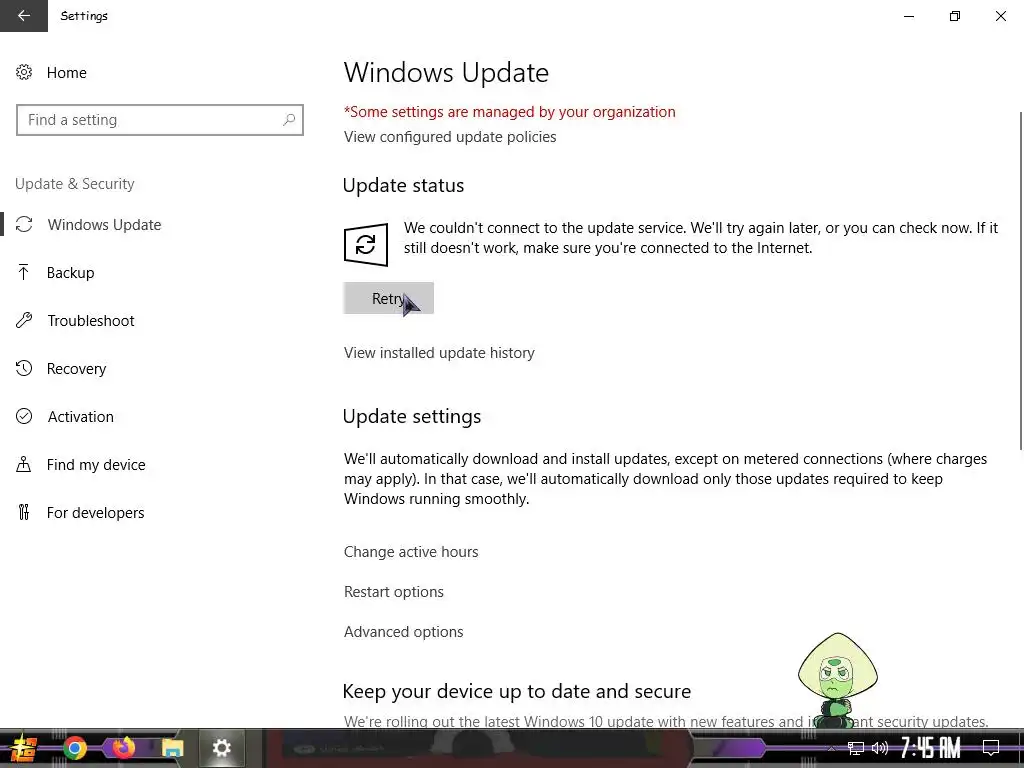The height and width of the screenshot is (768, 1024).
Task: Click Keep your device up to date heading
Action: [x=517, y=691]
